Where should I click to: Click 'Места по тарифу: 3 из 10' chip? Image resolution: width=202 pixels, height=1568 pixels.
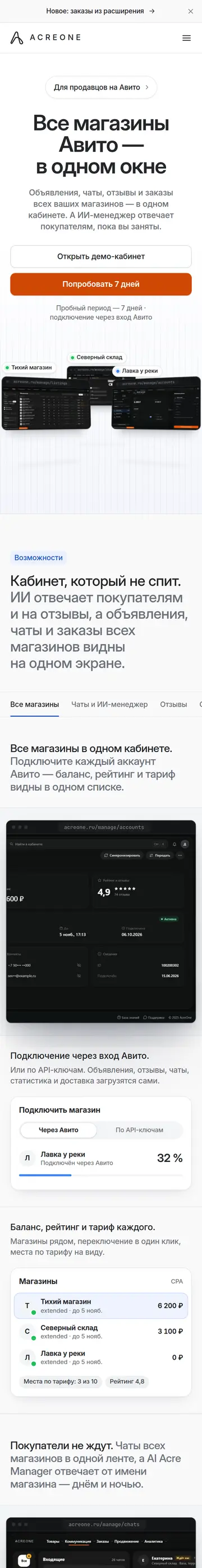tap(61, 1381)
